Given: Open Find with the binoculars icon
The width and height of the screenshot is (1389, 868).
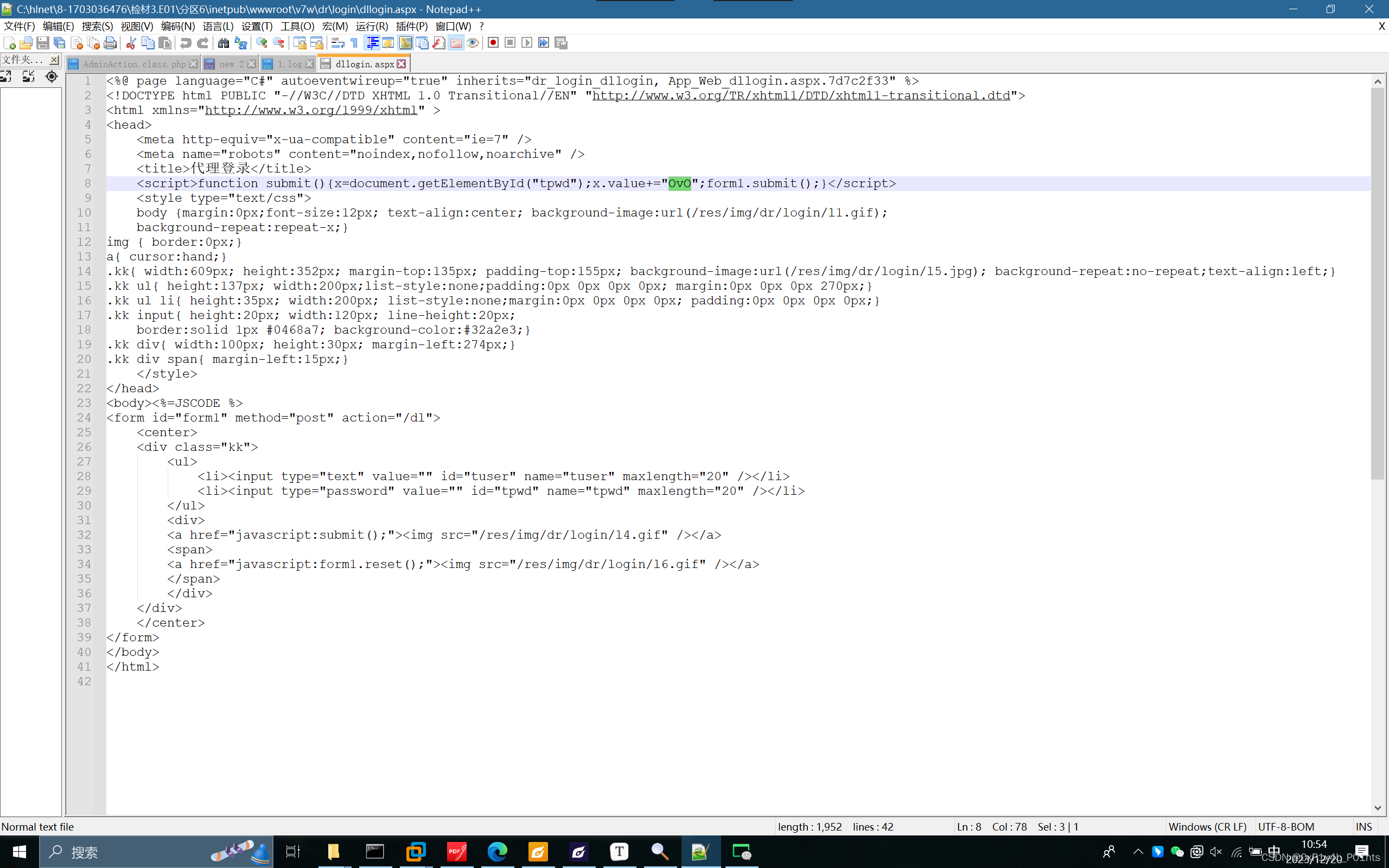Looking at the screenshot, I should 224,43.
